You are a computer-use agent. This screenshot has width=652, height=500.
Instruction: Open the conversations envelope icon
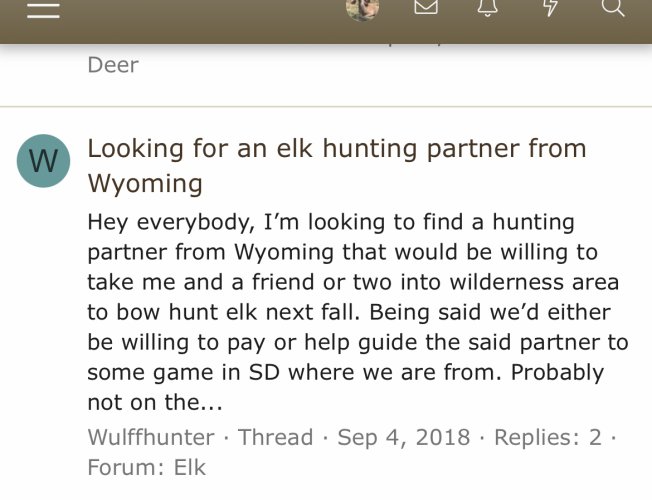point(426,7)
